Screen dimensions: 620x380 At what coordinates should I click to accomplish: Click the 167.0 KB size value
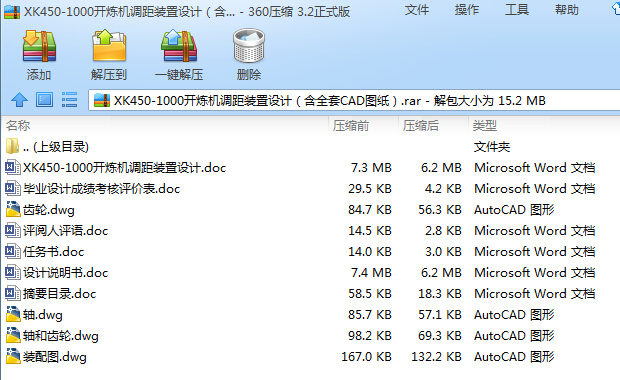(x=367, y=357)
